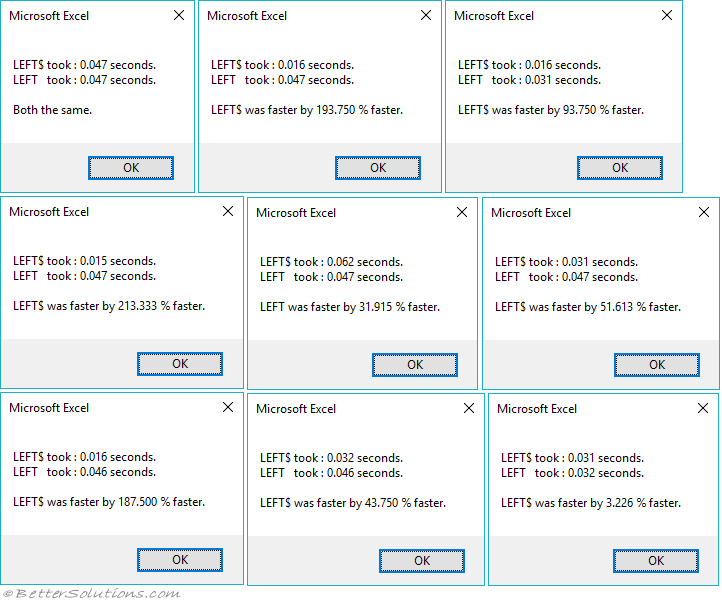
Task: Click OK in the 187.500 % faster dialog
Action: click(180, 560)
